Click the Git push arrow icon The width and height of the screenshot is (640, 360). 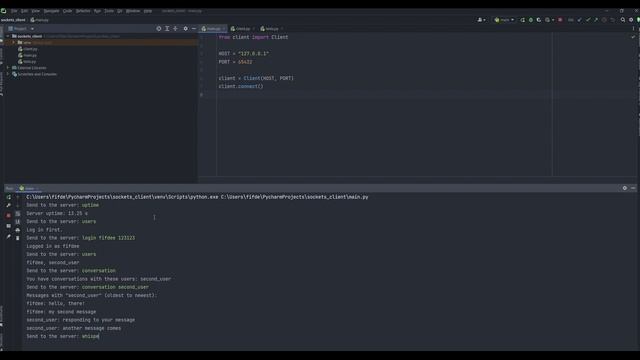click(x=596, y=20)
